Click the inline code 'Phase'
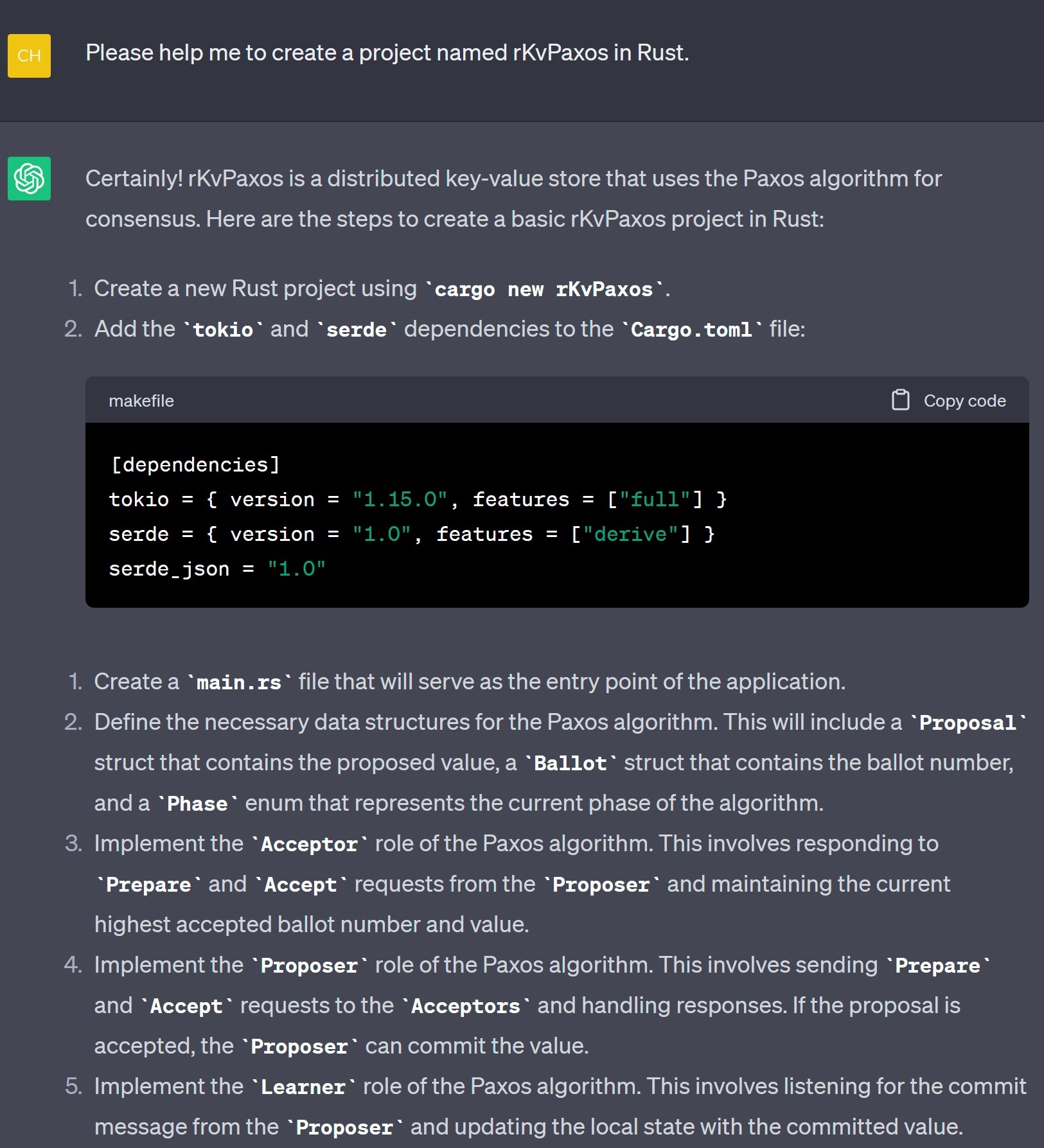The height and width of the screenshot is (1148, 1044). (x=197, y=804)
